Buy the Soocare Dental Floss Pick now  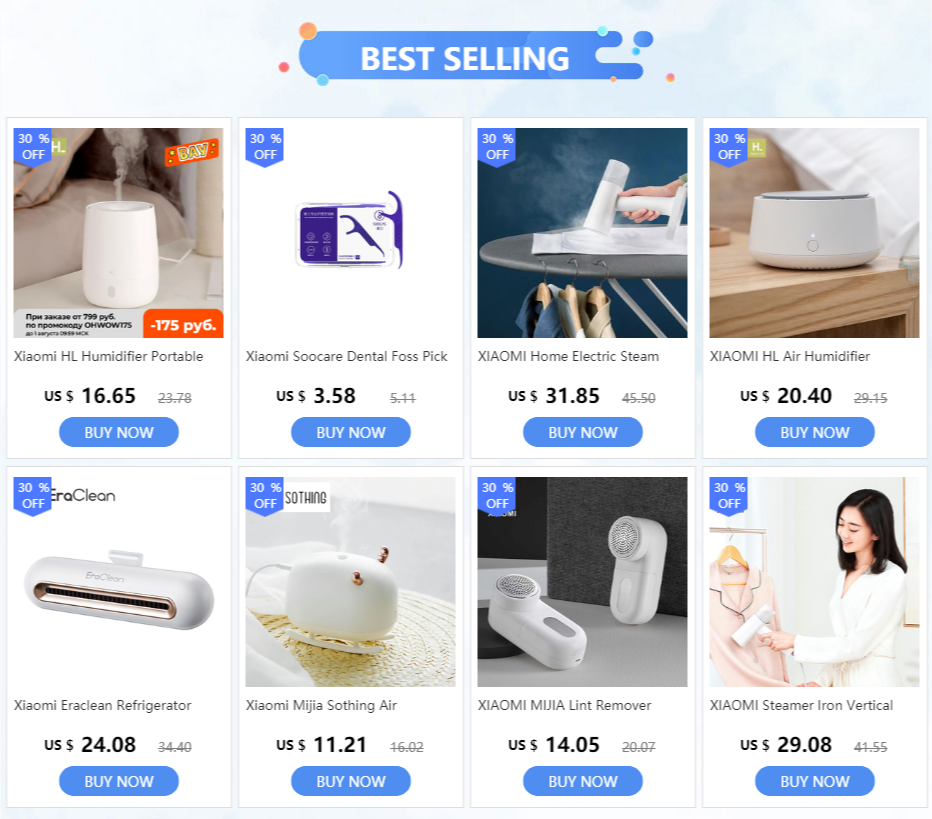[351, 432]
